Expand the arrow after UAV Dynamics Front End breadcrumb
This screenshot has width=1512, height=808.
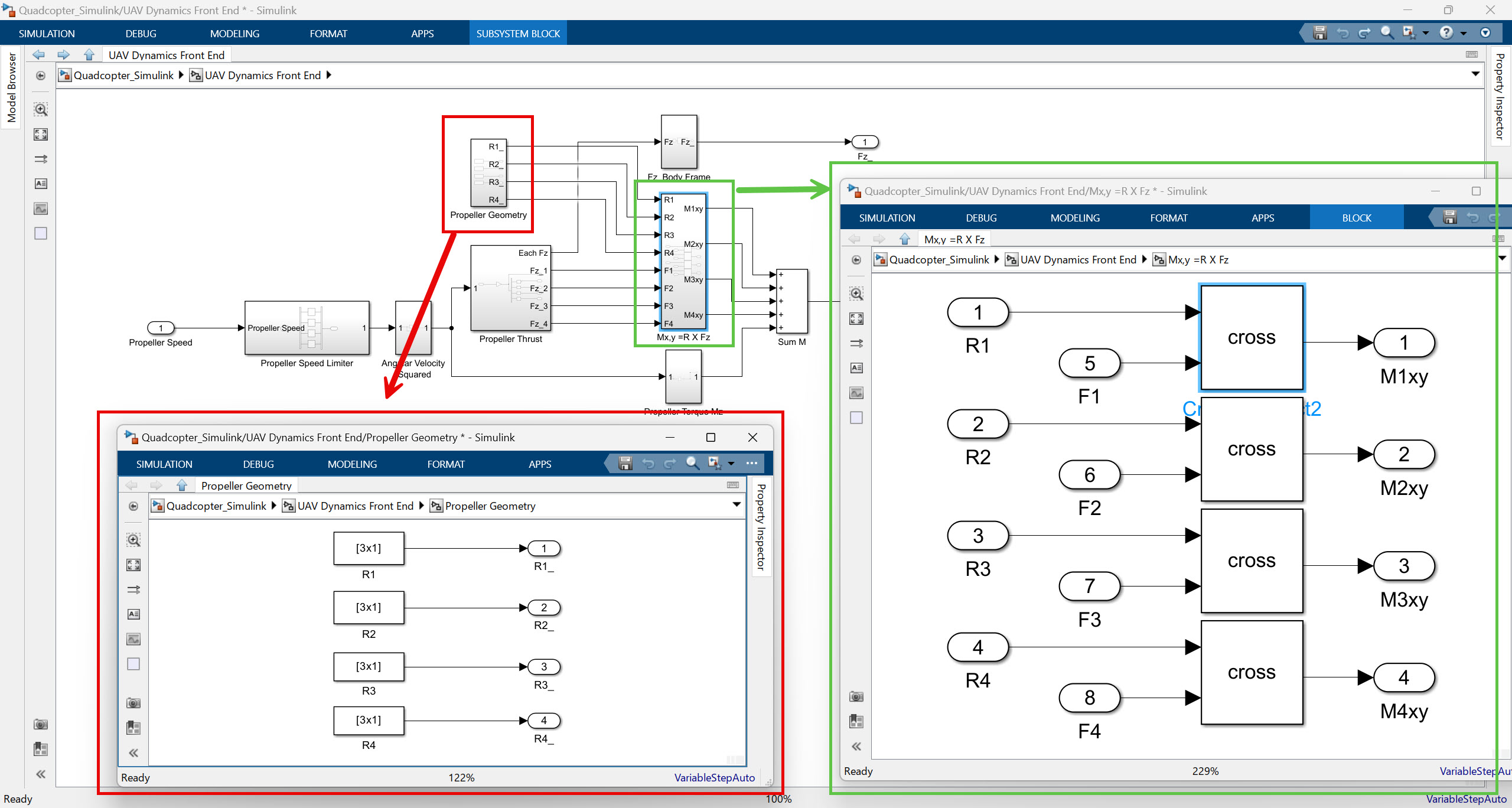[329, 75]
